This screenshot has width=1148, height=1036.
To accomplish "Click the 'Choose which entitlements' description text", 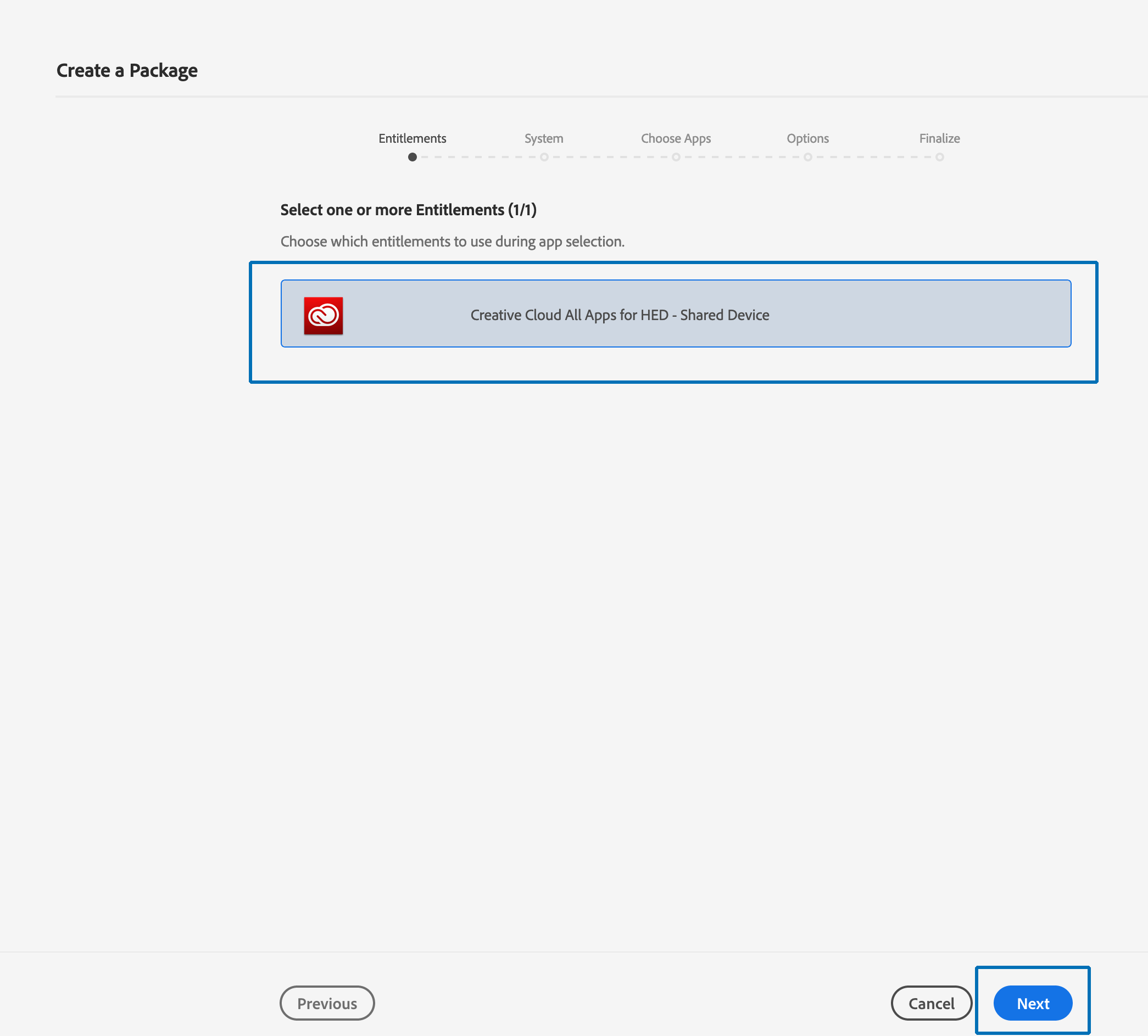I will point(452,242).
